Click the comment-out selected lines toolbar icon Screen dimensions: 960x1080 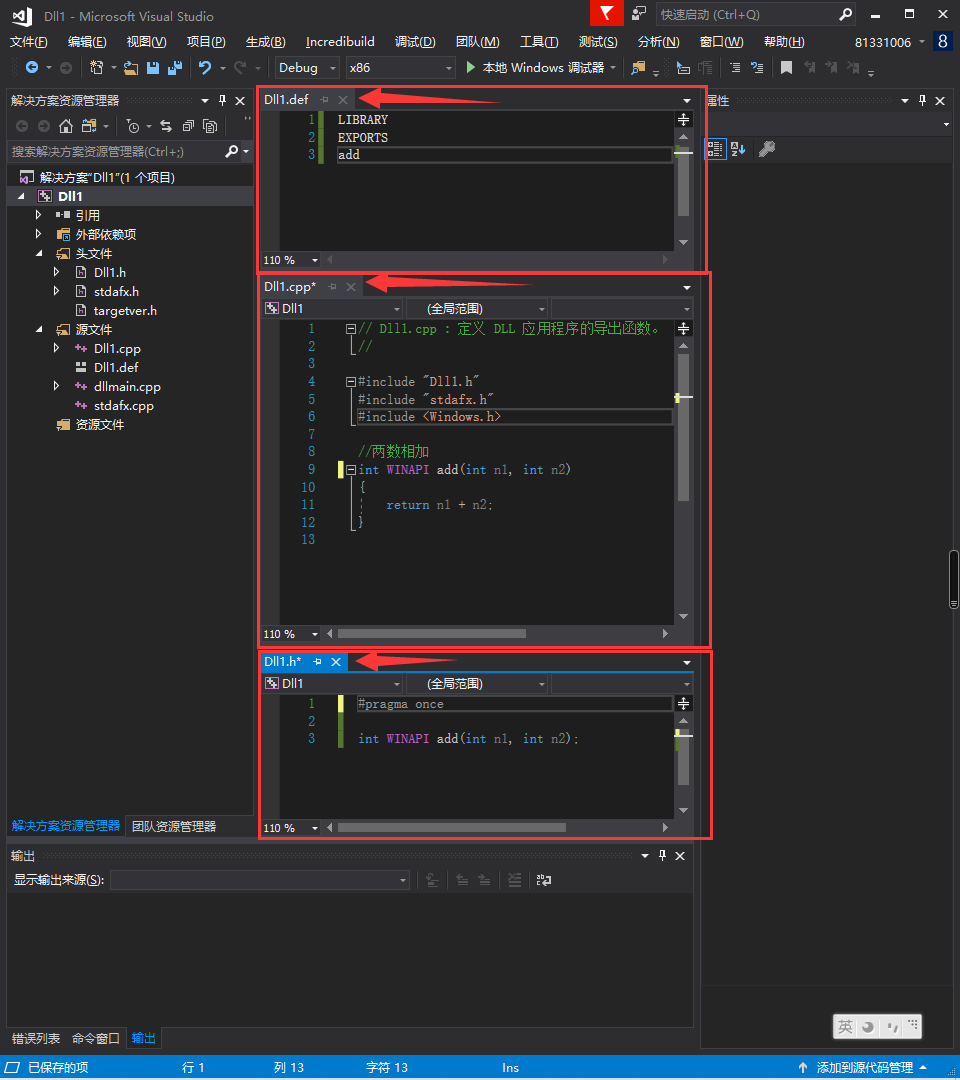tap(735, 68)
